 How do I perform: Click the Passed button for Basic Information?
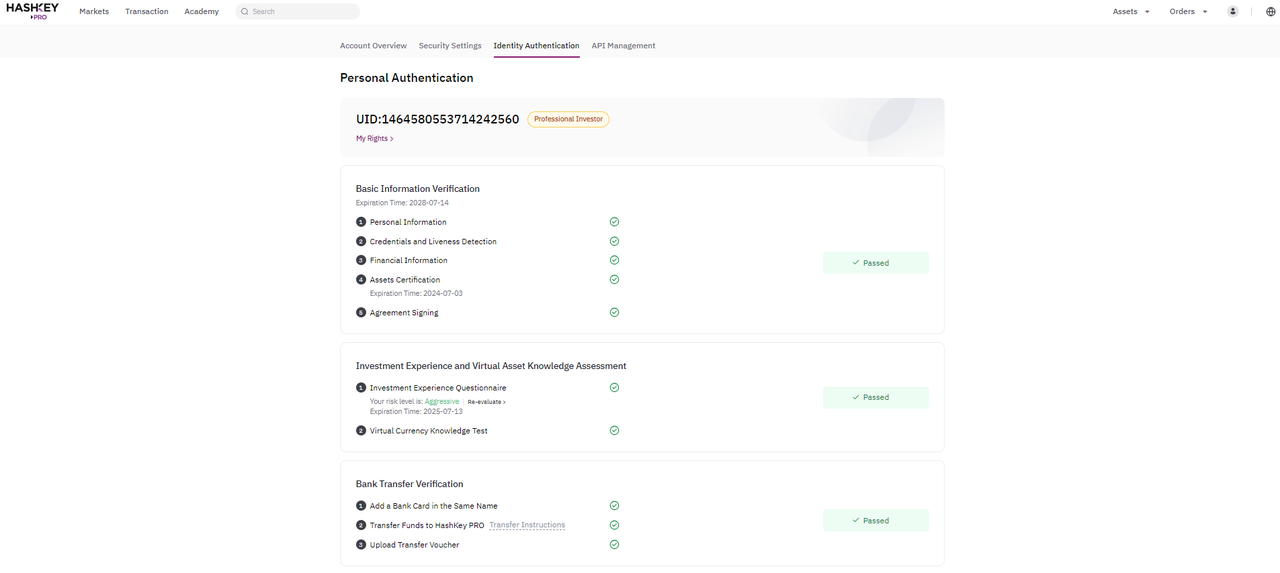[876, 263]
